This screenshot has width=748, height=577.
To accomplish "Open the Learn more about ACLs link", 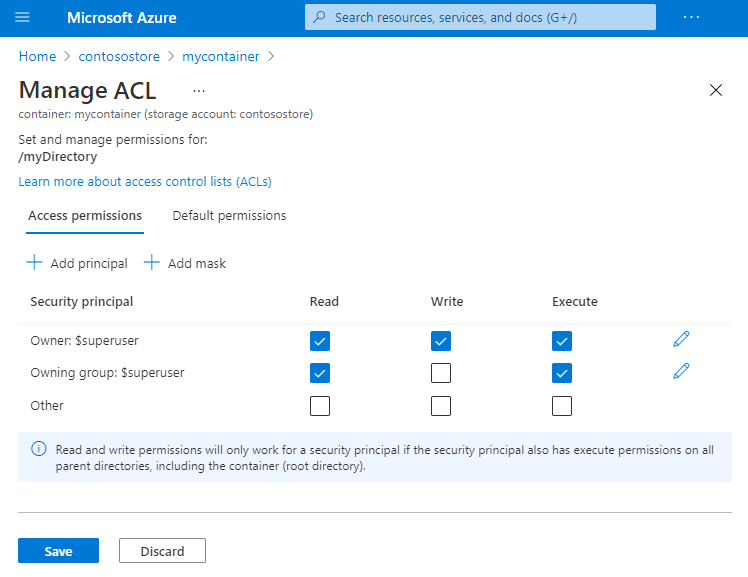I will tap(145, 182).
